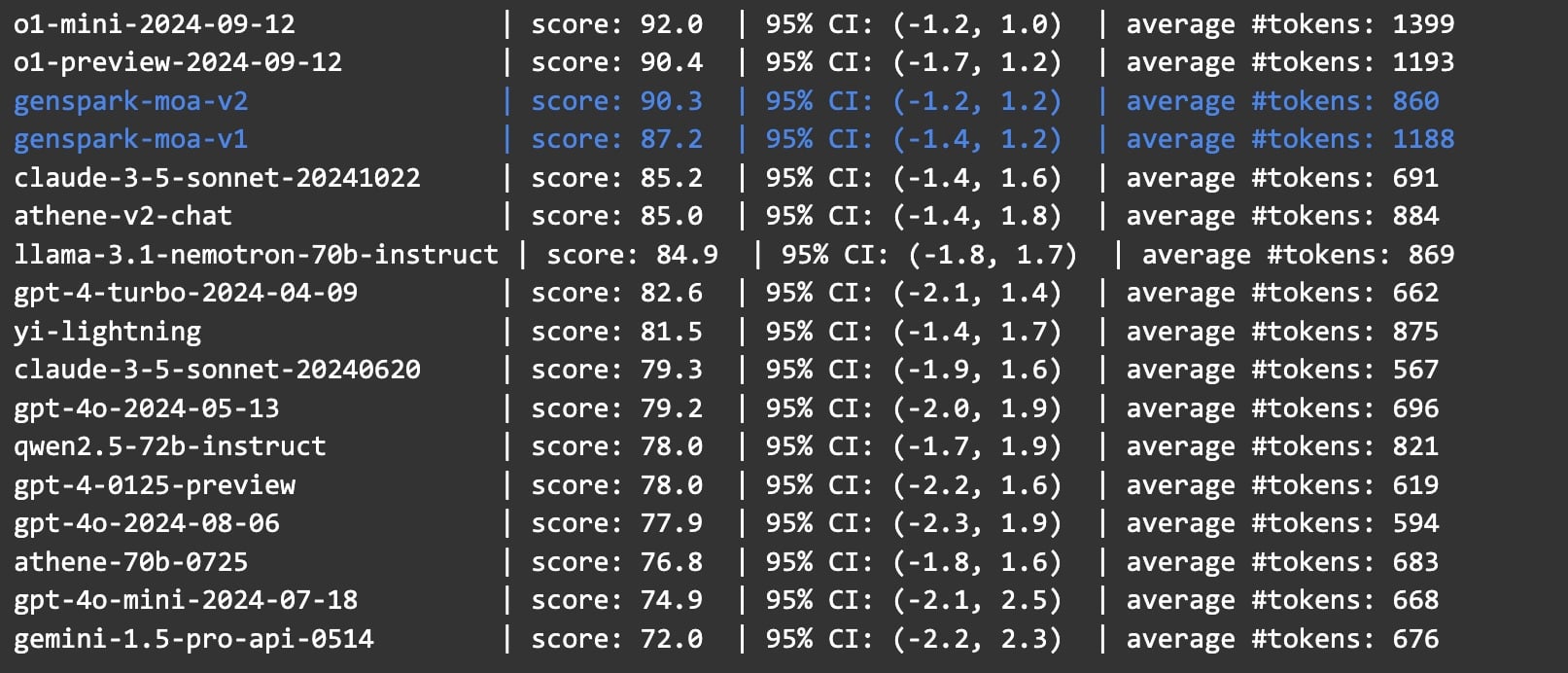This screenshot has height=673, width=1568.
Task: Click the 95% CI (-1.4, 1.6) text
Action: click(x=914, y=178)
